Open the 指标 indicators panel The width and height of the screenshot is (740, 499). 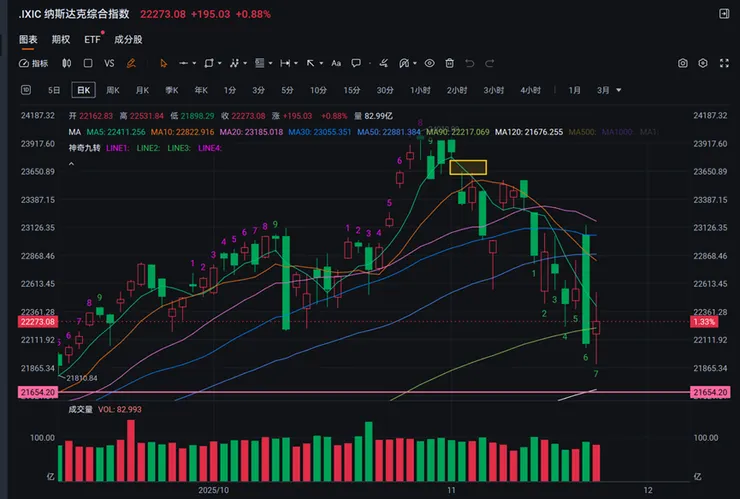coord(34,63)
